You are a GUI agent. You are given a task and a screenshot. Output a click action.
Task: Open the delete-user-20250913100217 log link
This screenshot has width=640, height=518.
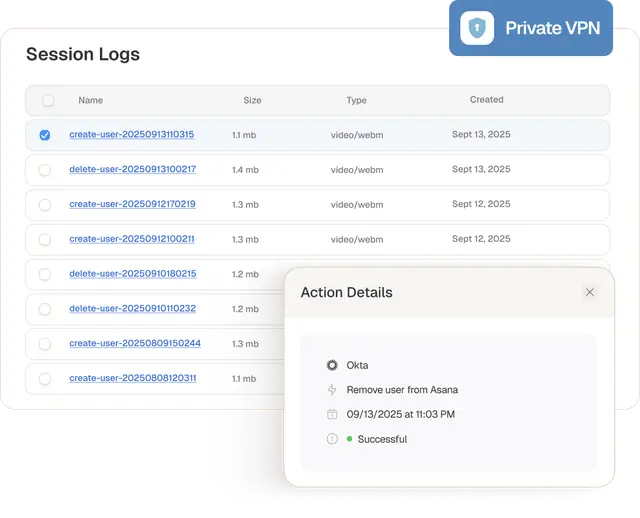coord(132,170)
